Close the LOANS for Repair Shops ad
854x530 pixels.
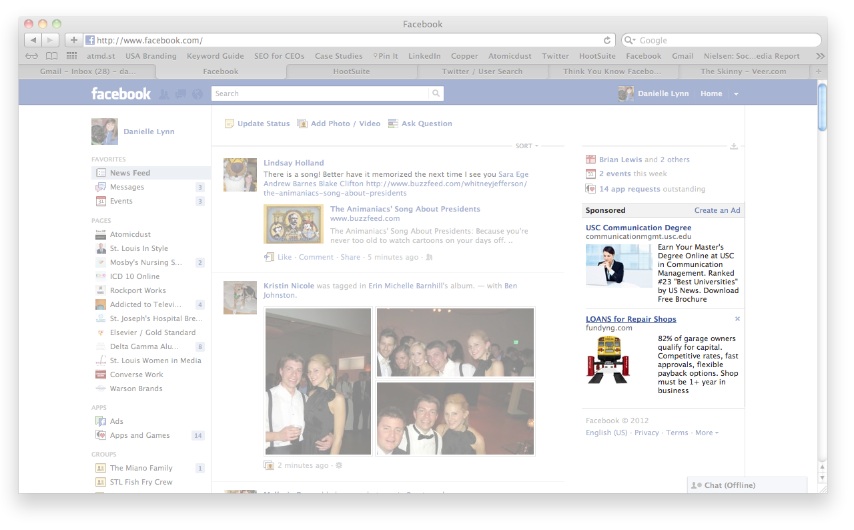pos(737,319)
